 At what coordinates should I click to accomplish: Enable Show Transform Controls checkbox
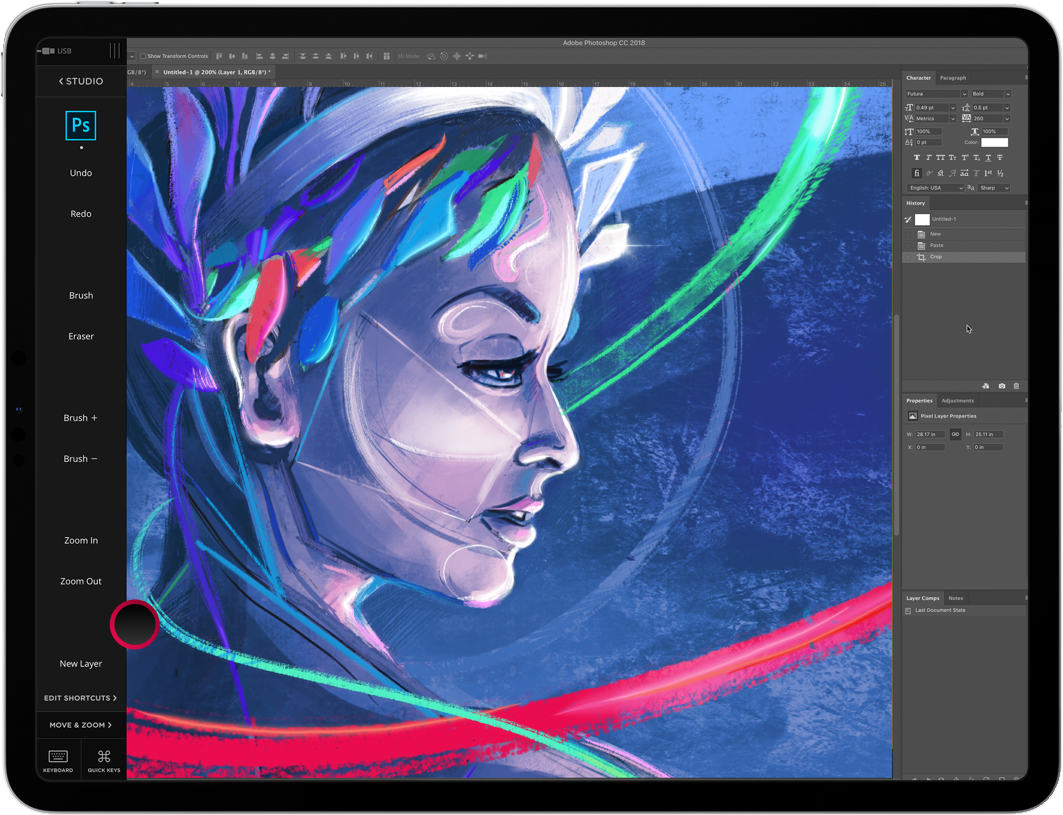coord(143,56)
